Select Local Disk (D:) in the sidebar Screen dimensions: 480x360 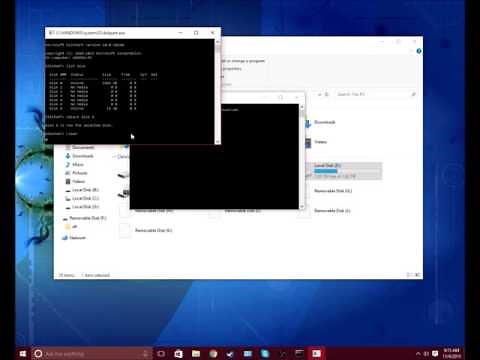pyautogui.click(x=82, y=207)
